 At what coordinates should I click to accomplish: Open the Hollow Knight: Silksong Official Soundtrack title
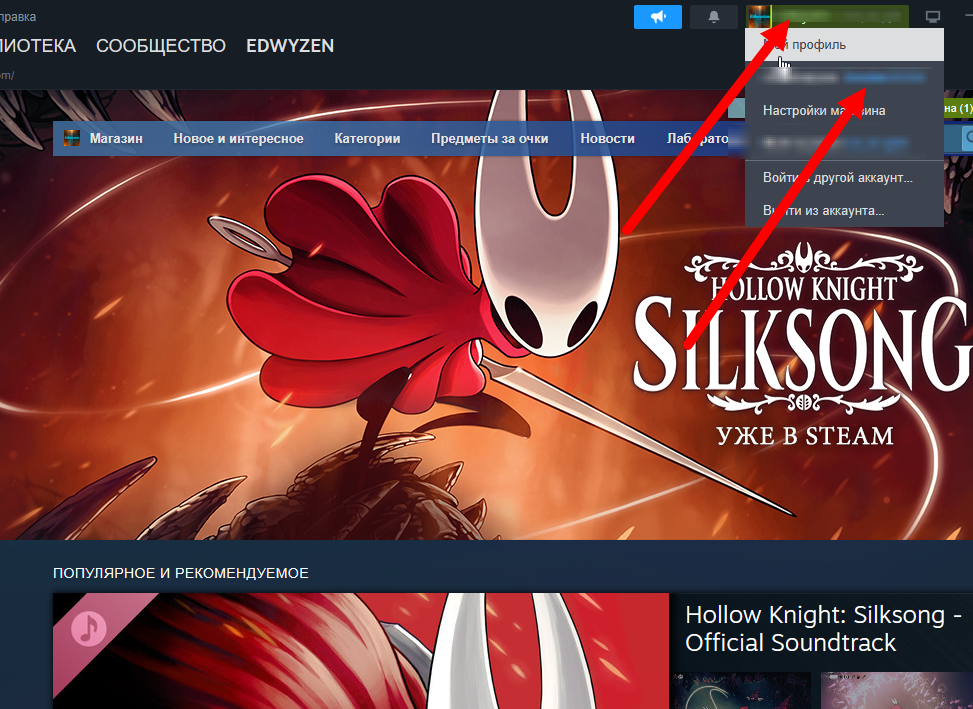pos(823,628)
